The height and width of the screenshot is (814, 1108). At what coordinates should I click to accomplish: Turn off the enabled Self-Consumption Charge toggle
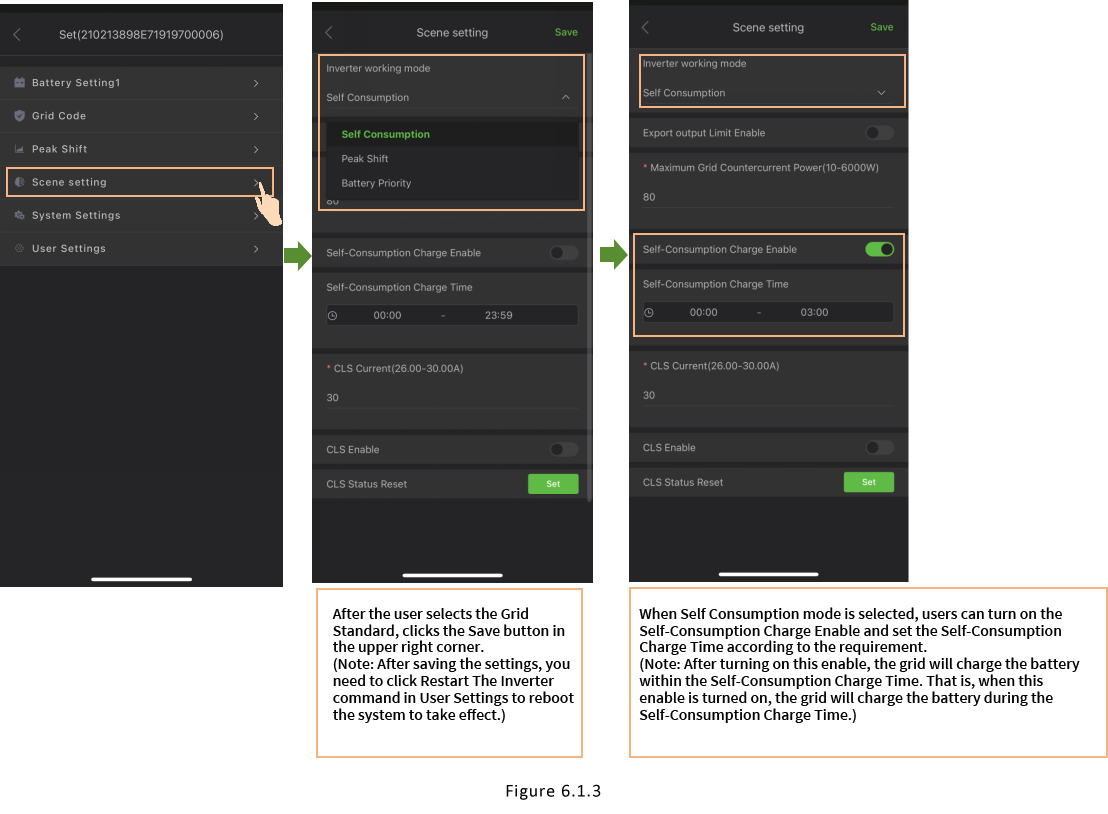879,249
